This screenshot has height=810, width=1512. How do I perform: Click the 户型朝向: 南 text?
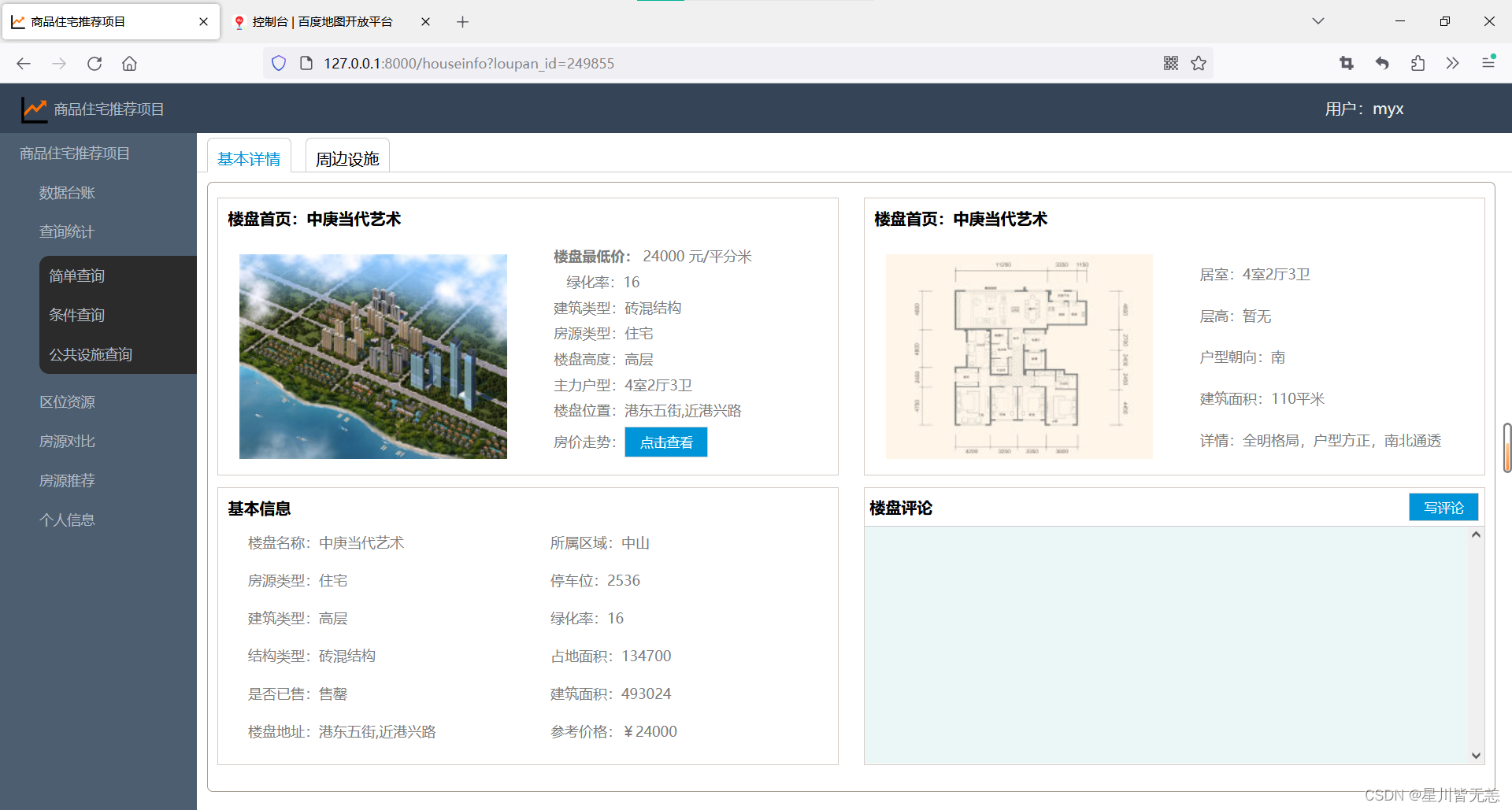(1243, 357)
